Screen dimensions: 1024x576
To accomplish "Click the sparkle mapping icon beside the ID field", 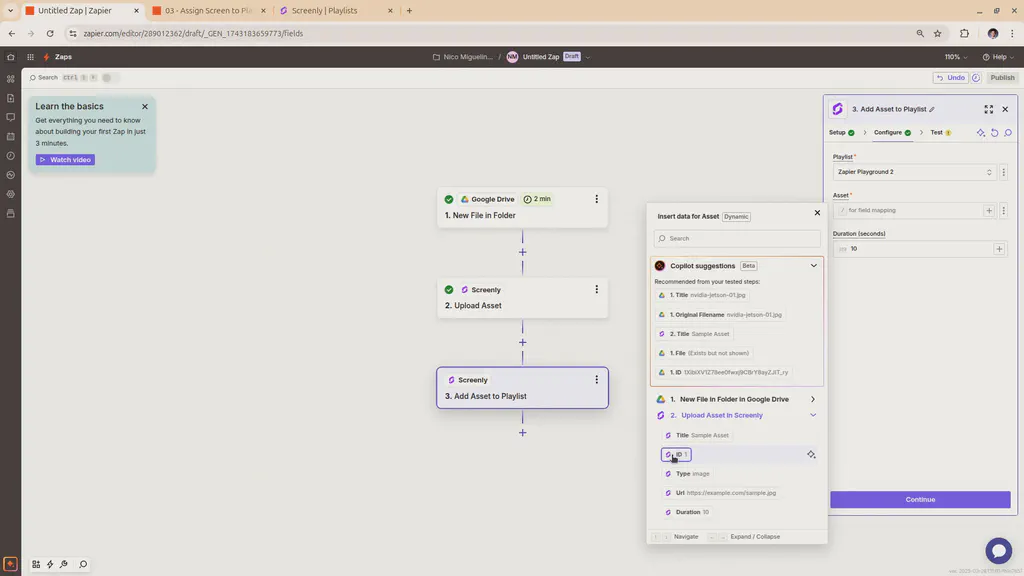I will point(811,454).
